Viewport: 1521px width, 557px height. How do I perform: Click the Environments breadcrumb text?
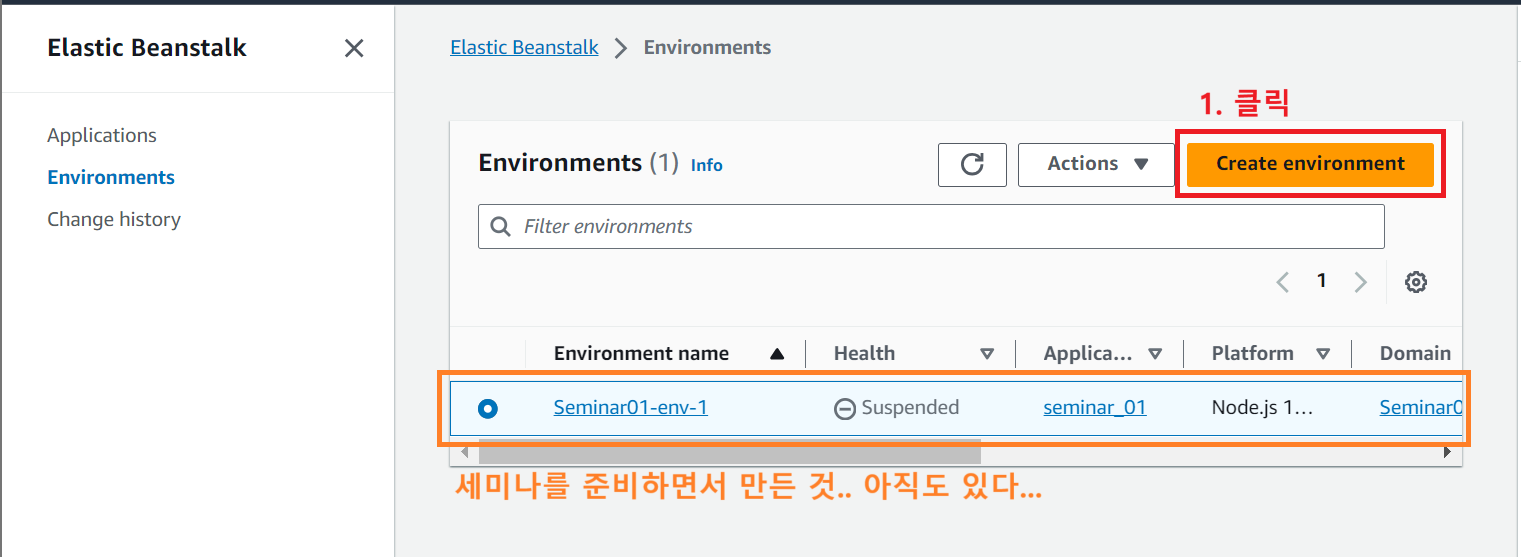707,47
